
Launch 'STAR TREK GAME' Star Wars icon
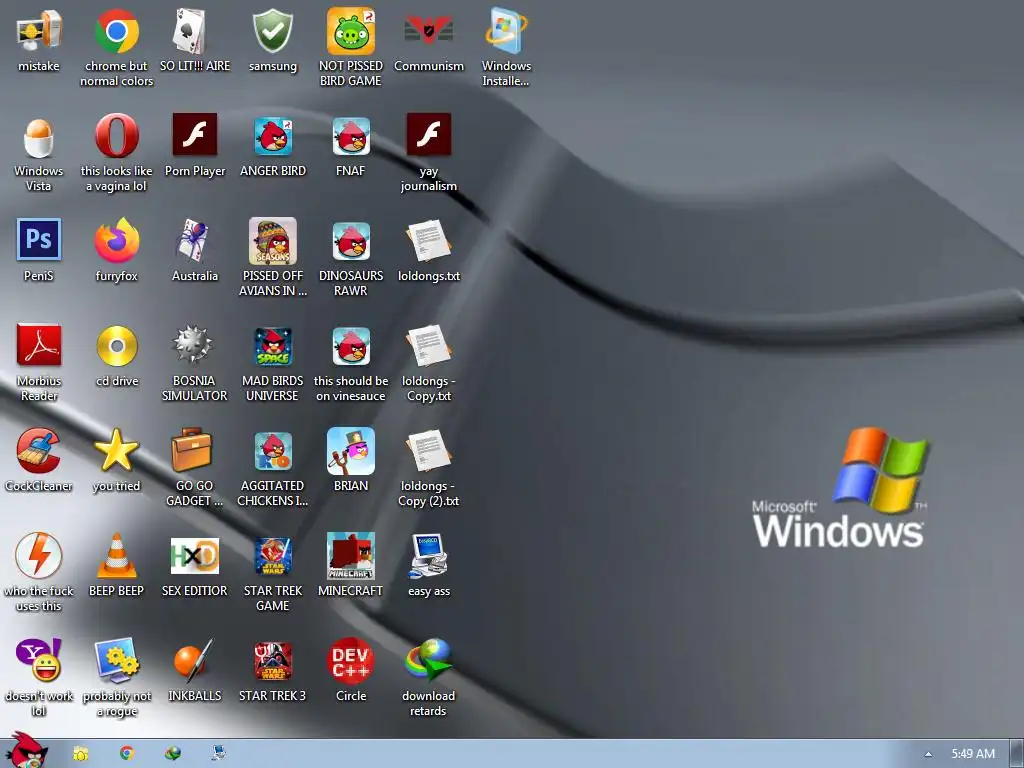click(273, 556)
